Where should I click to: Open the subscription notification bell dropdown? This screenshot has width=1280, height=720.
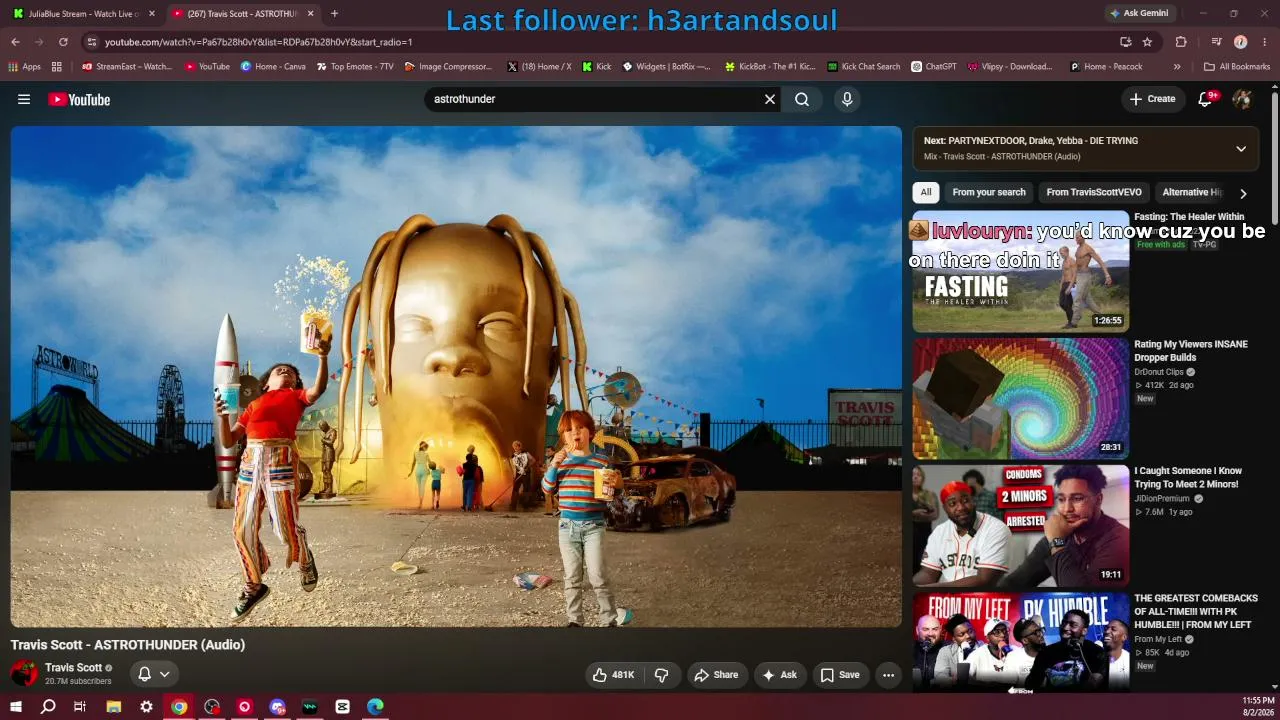154,674
